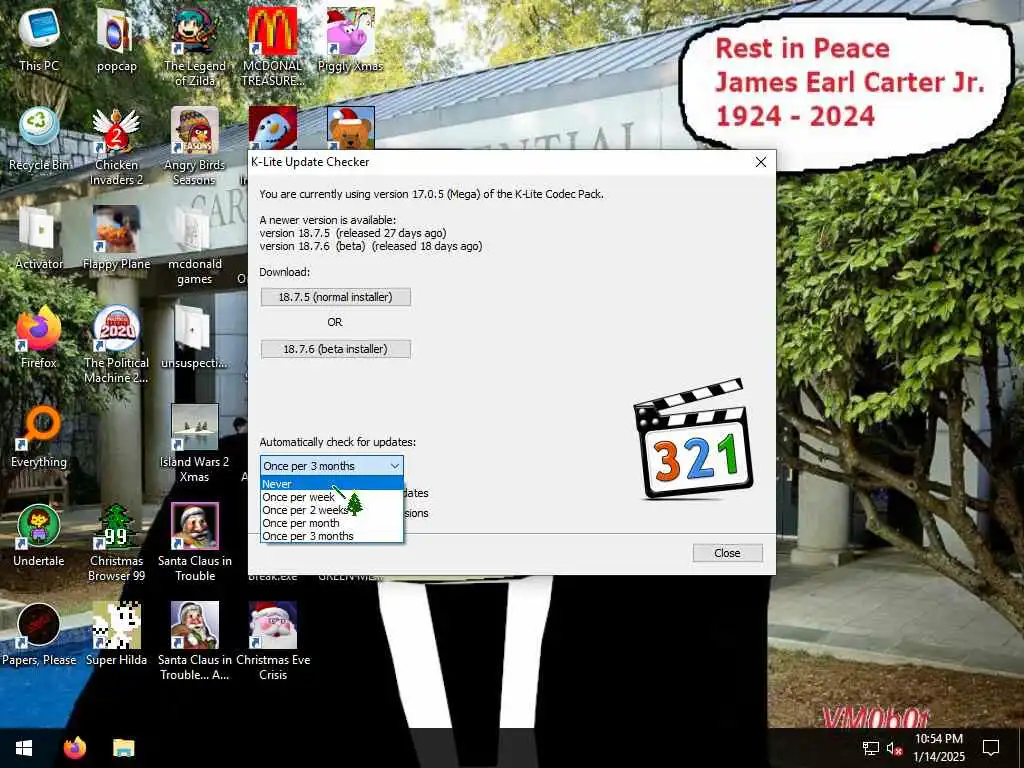Click the Close button in dialog

click(728, 553)
